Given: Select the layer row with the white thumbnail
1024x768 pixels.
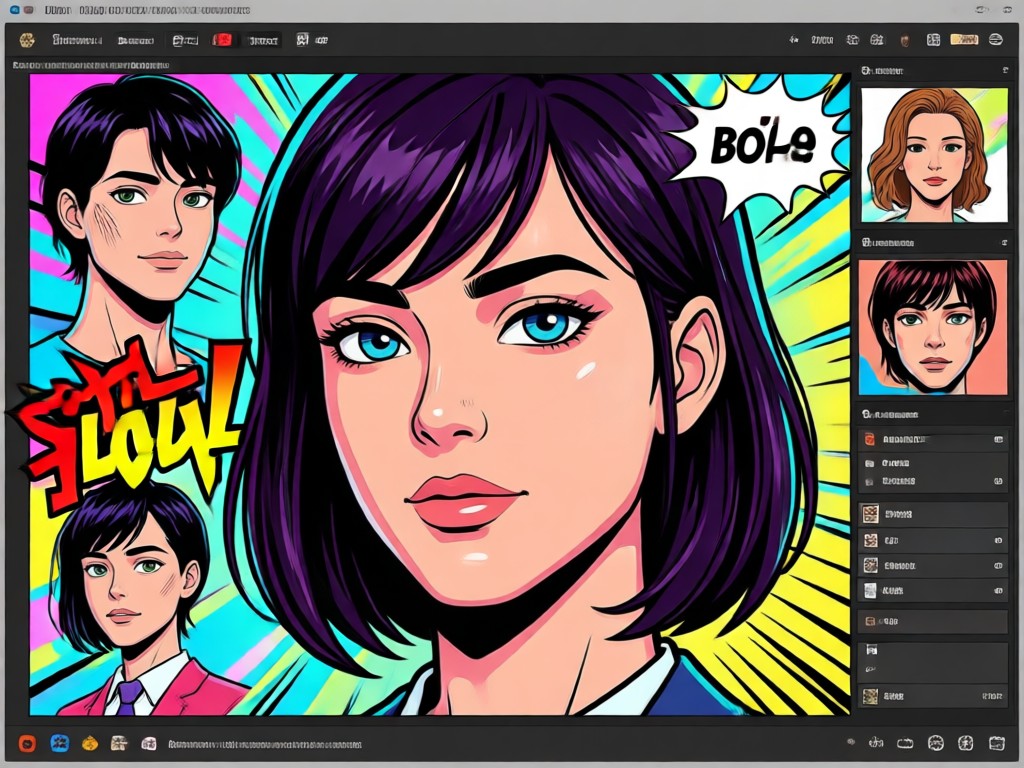Looking at the screenshot, I should point(933,590).
